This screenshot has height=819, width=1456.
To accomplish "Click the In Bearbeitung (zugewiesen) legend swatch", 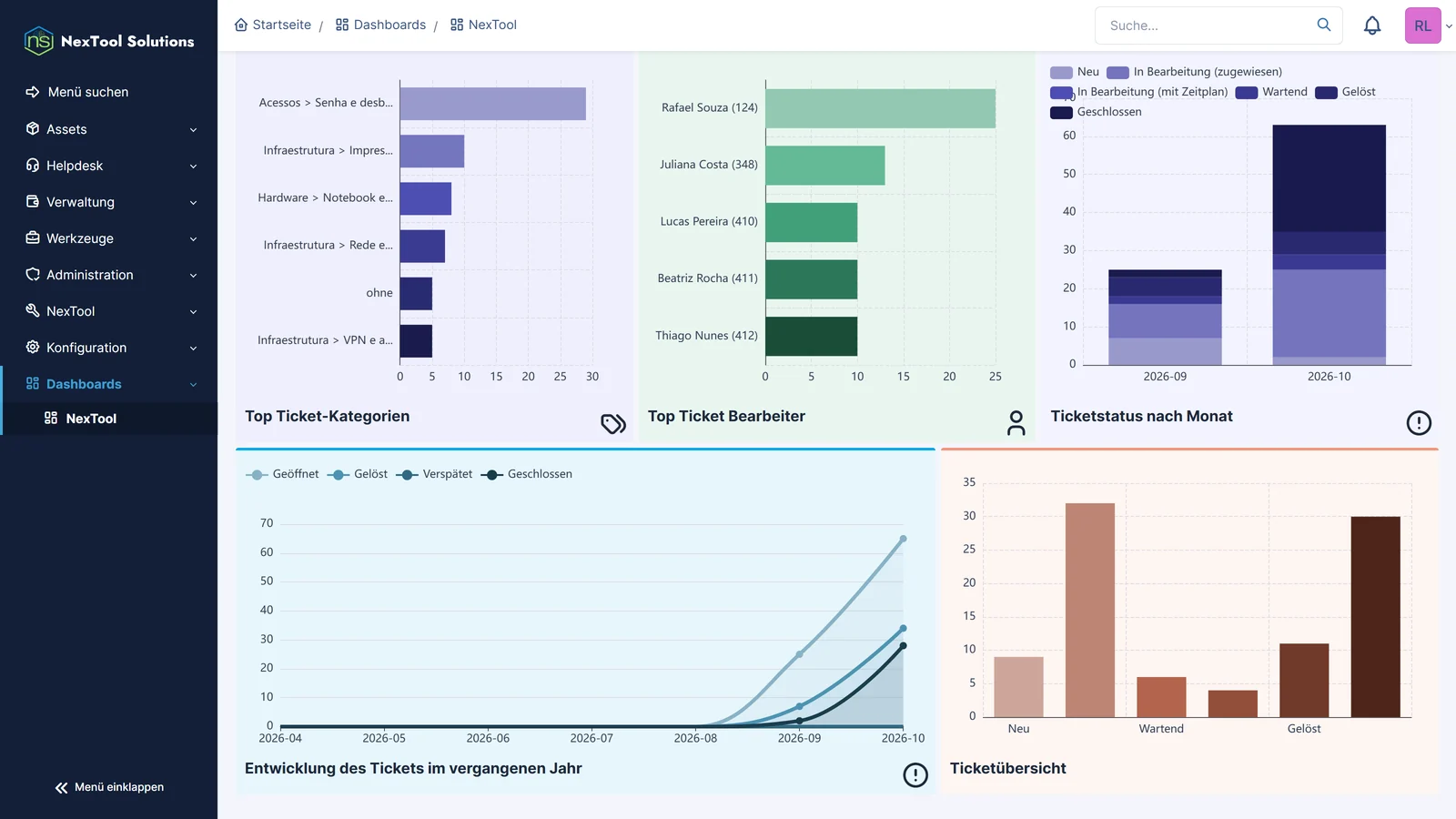I will point(1117,73).
